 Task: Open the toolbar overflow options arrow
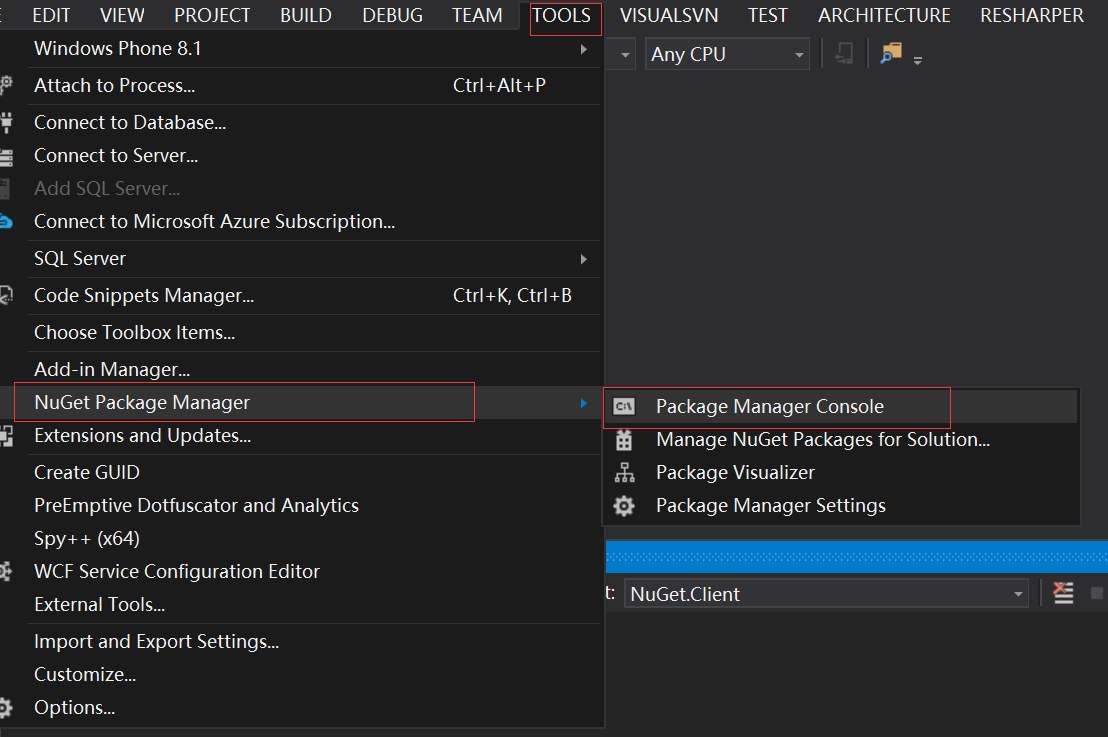(x=918, y=61)
